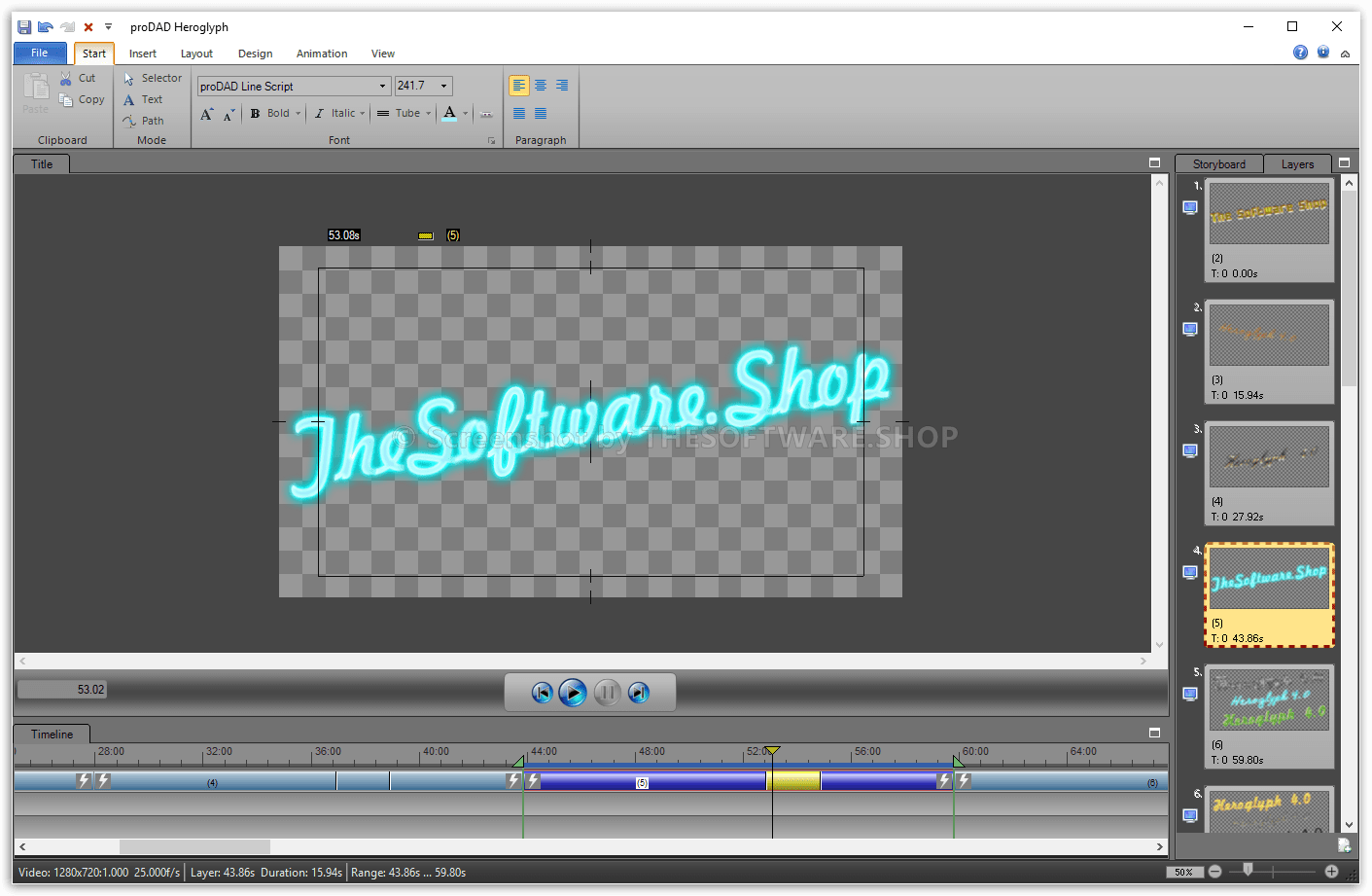
Task: Click the zoom slider handle in status bar
Action: point(1248,870)
